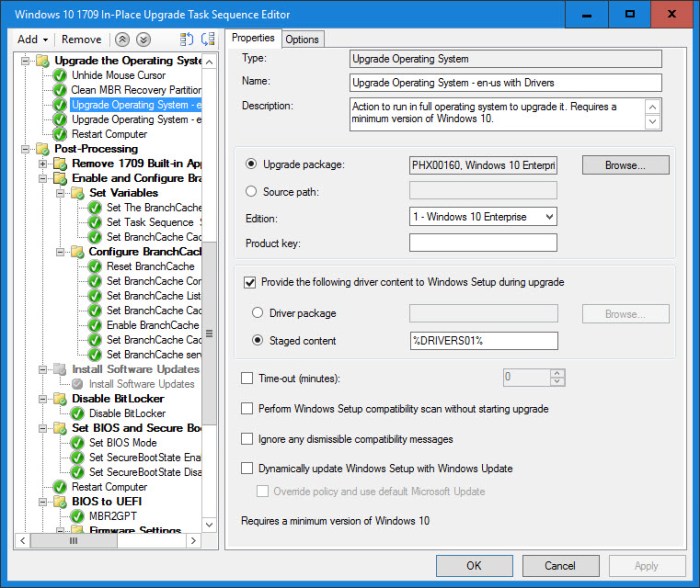Click the OK button
The width and height of the screenshot is (700, 588).
tap(473, 566)
